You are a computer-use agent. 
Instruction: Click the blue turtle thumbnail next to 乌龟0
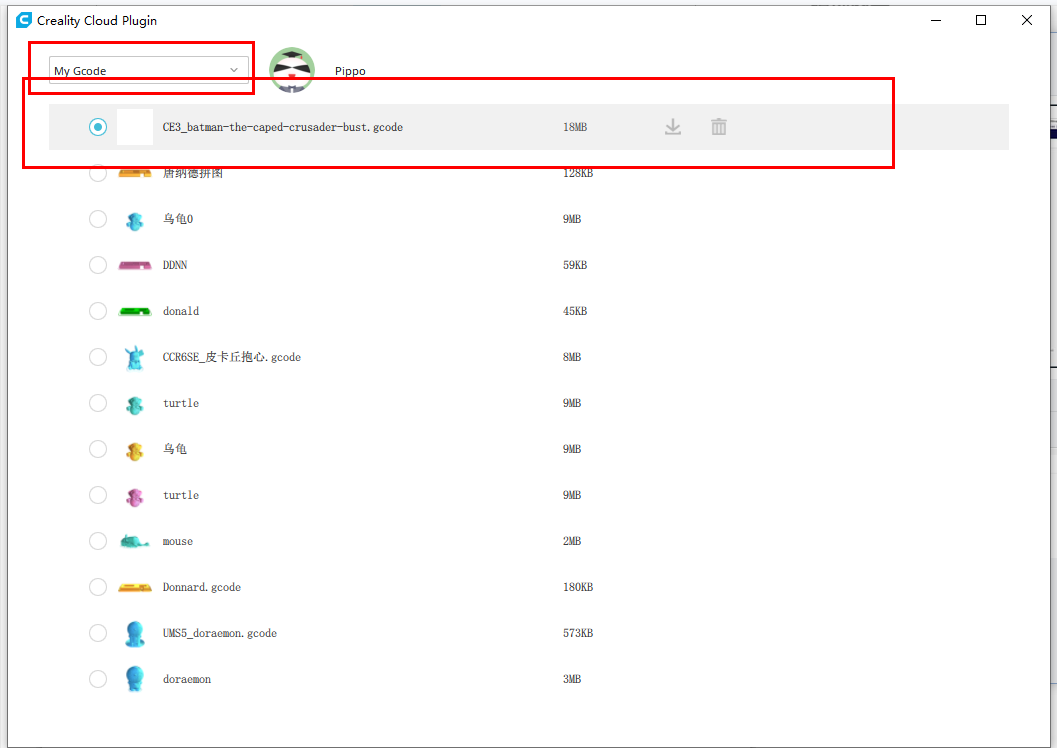click(x=135, y=218)
